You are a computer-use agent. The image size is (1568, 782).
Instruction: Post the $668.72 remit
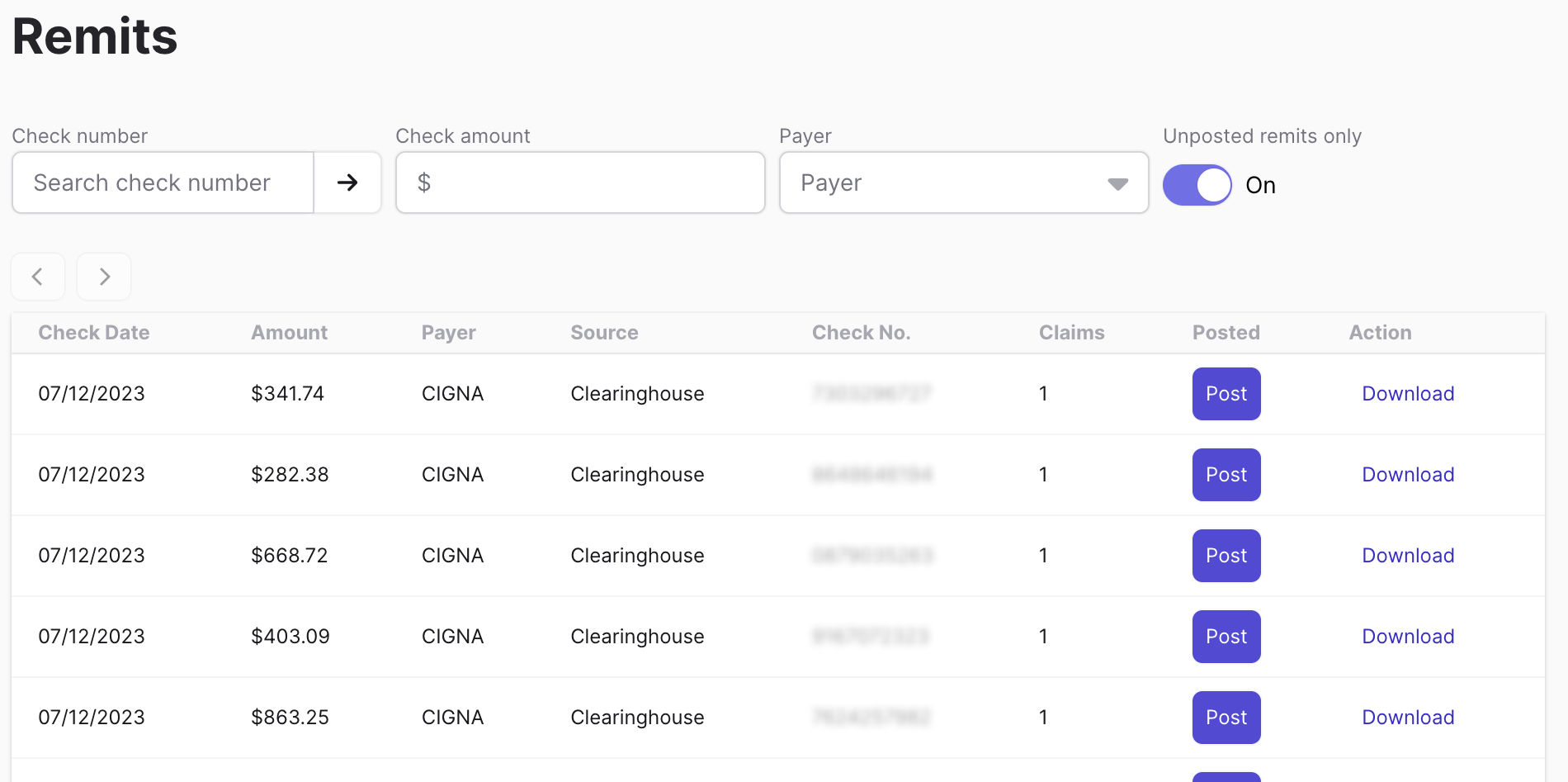[1226, 556]
